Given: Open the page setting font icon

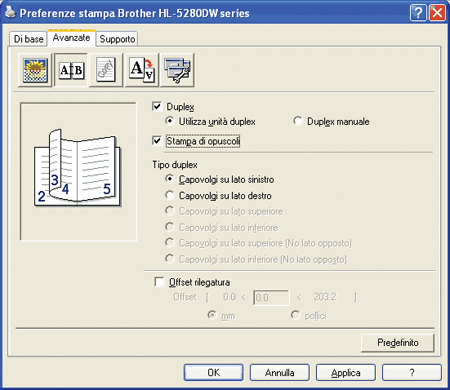Looking at the screenshot, I should coord(142,70).
